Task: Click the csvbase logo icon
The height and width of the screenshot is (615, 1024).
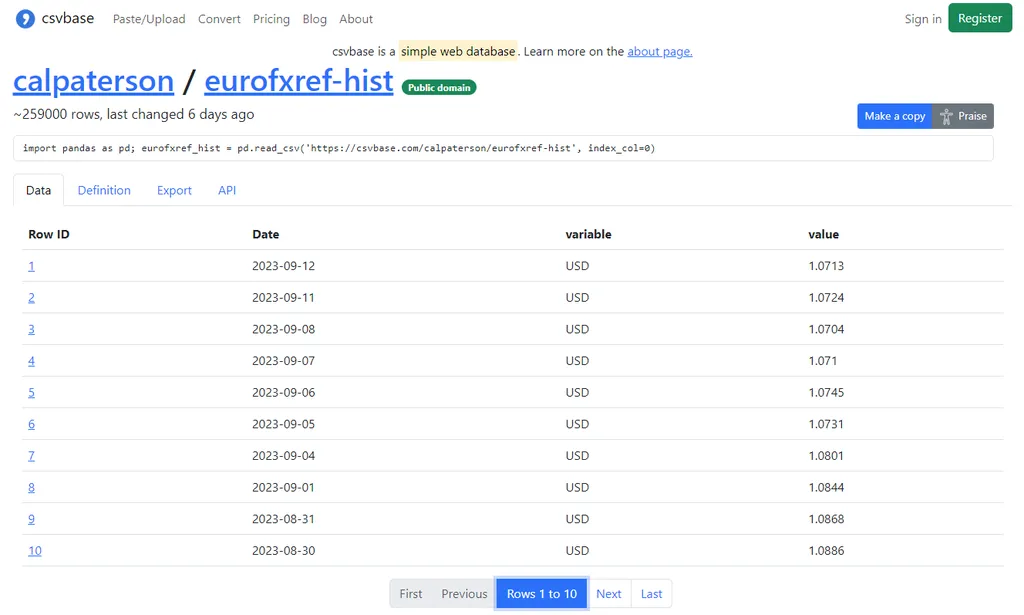Action: click(25, 19)
